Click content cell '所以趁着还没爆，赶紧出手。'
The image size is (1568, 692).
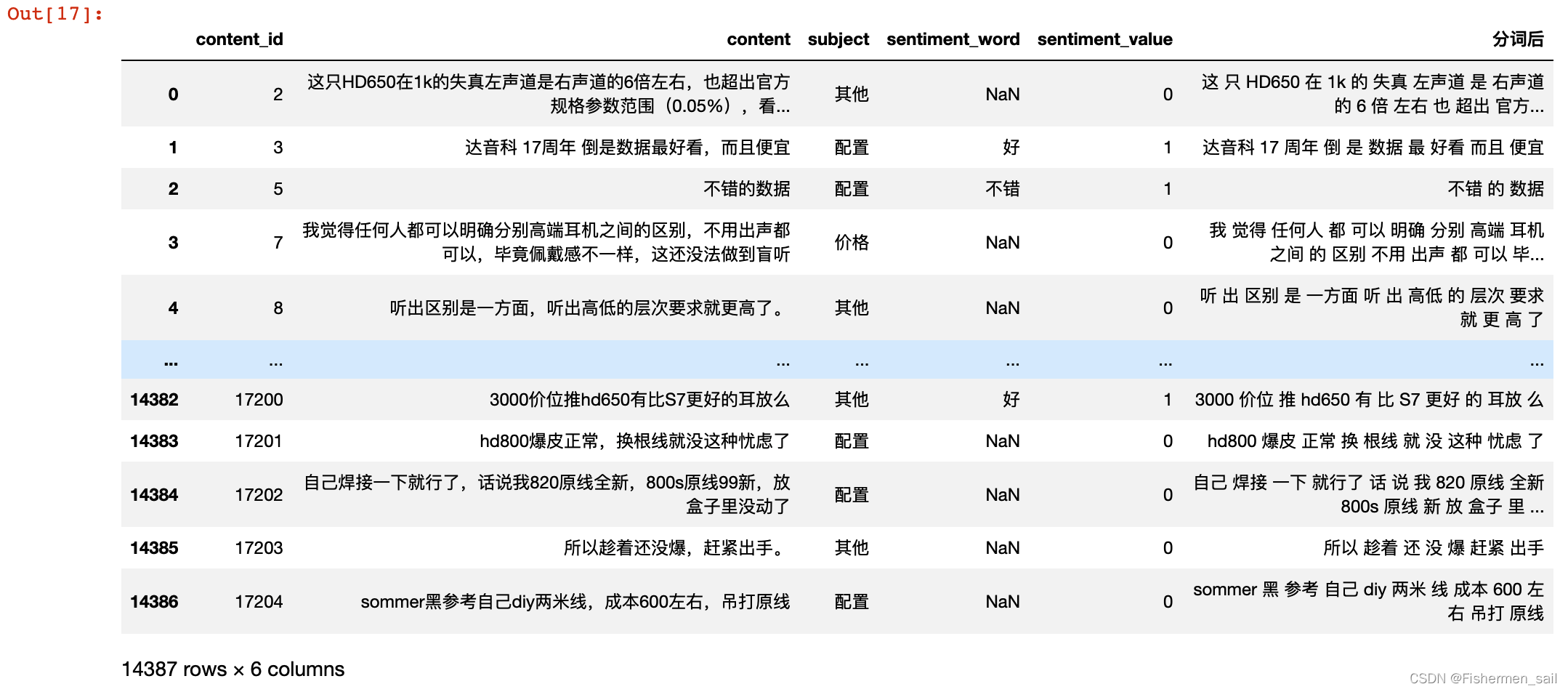click(676, 548)
